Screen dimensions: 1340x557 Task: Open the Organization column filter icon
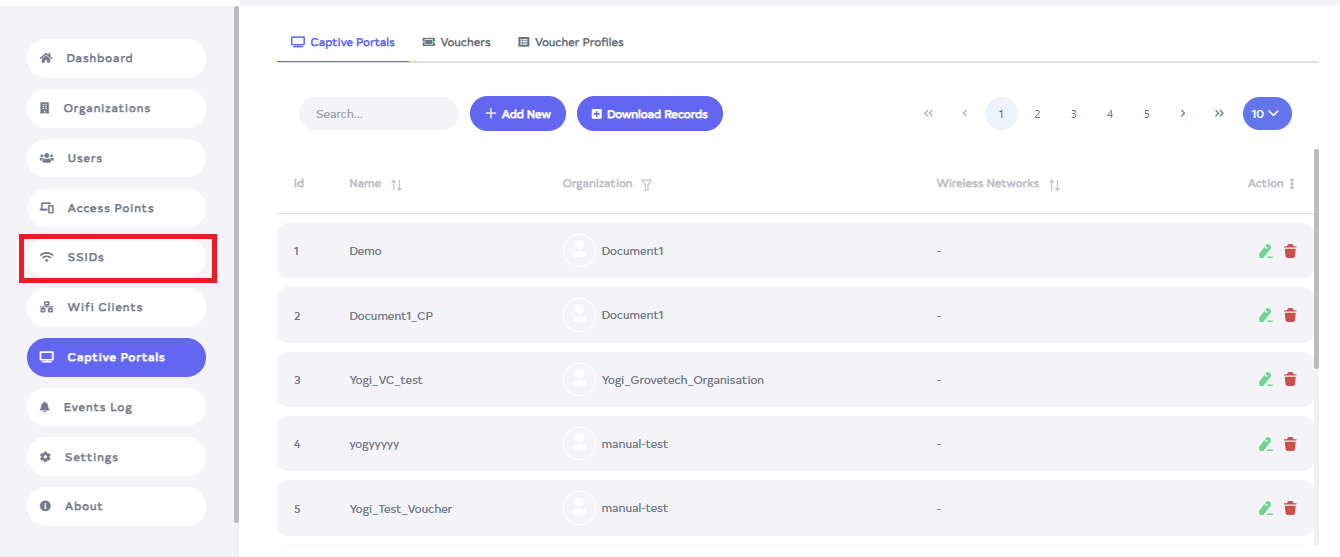click(646, 184)
